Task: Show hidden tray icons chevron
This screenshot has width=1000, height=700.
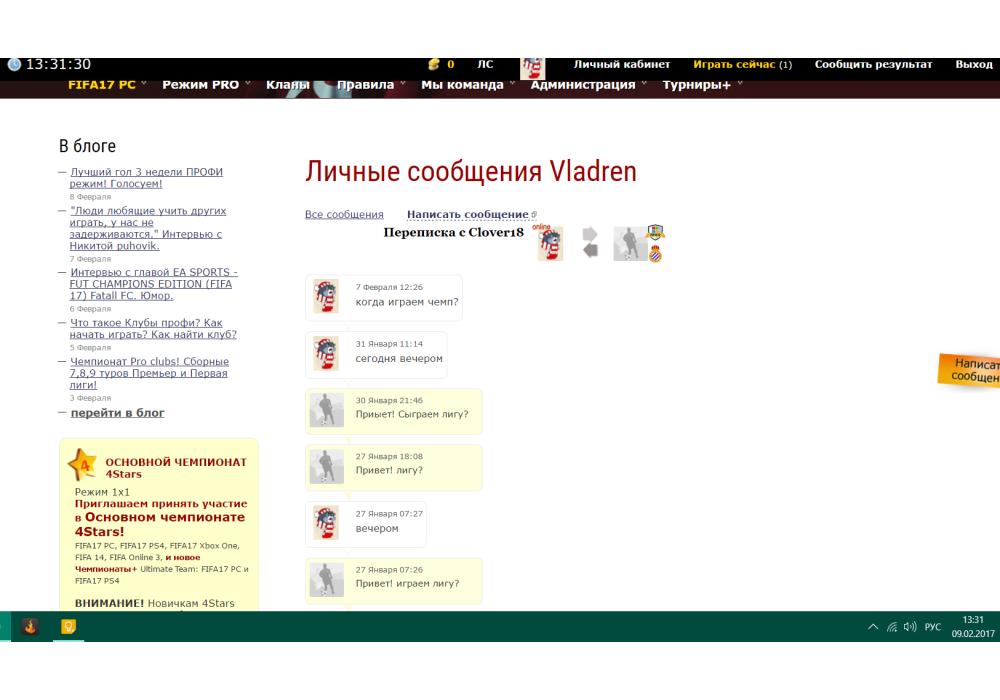Action: click(872, 627)
